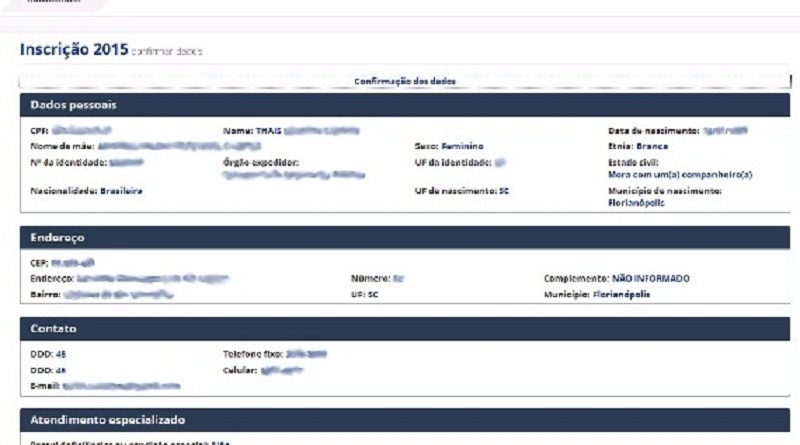800x445 pixels.
Task: Click the blurred E-mail address
Action: (121, 385)
